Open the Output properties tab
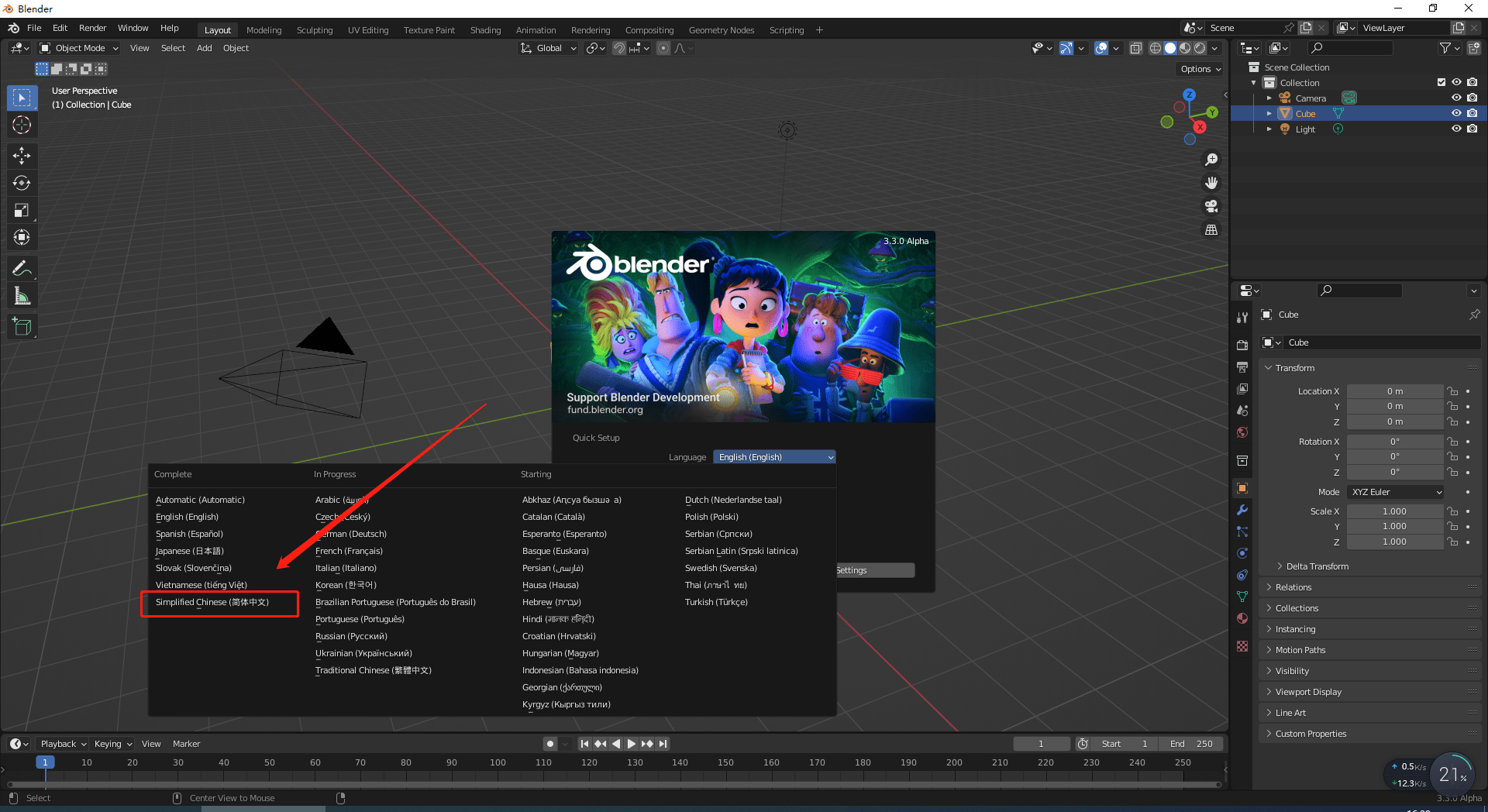The image size is (1488, 812). [x=1242, y=366]
